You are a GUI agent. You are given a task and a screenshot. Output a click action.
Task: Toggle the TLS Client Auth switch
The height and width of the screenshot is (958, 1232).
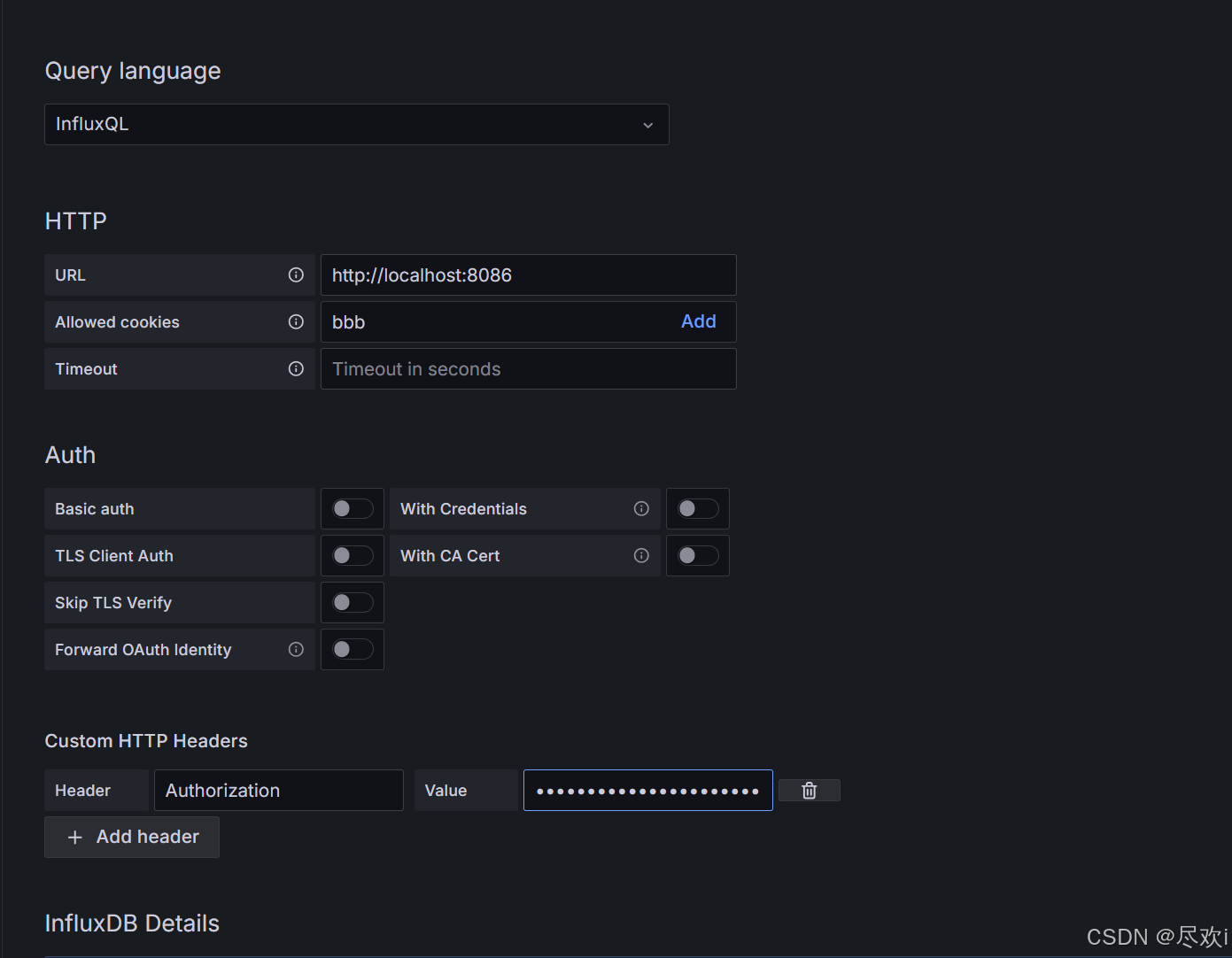pos(353,556)
